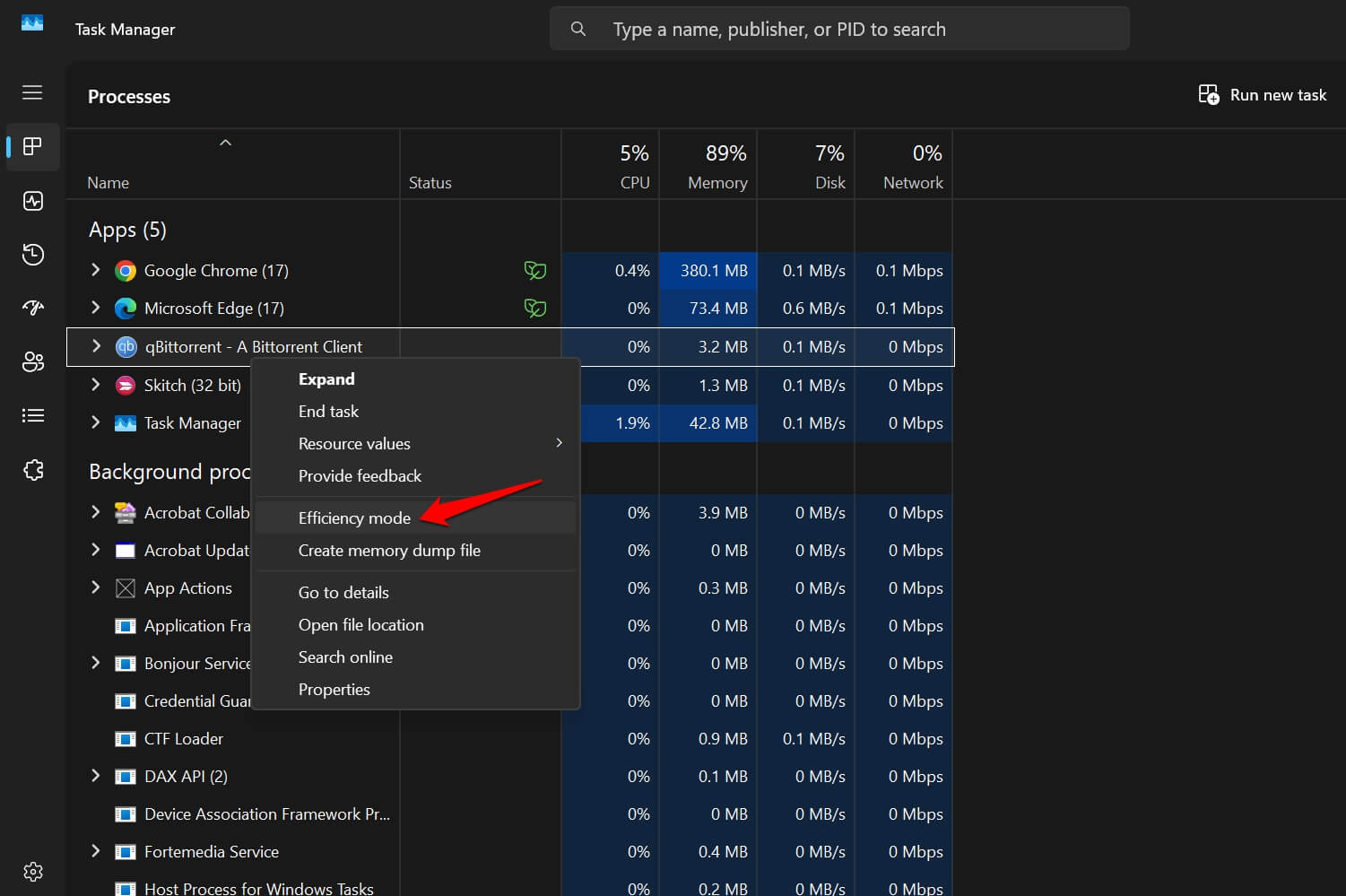Click the Bonjour Service process icon
The height and width of the screenshot is (896, 1346).
(126, 664)
